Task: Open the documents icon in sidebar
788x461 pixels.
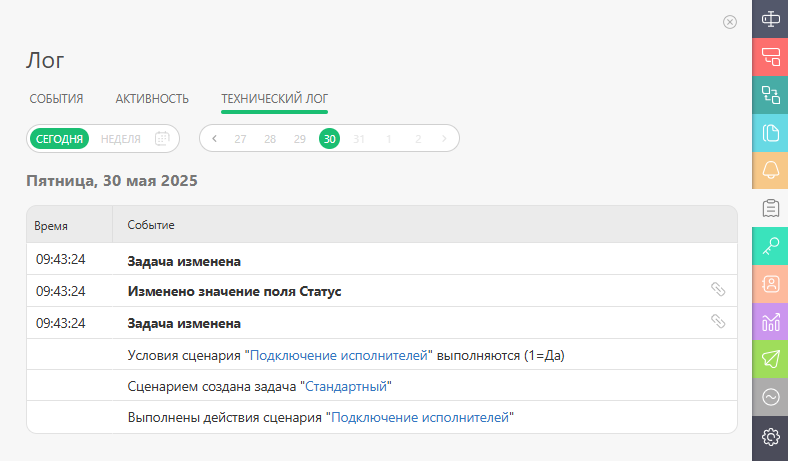Action: pyautogui.click(x=770, y=133)
